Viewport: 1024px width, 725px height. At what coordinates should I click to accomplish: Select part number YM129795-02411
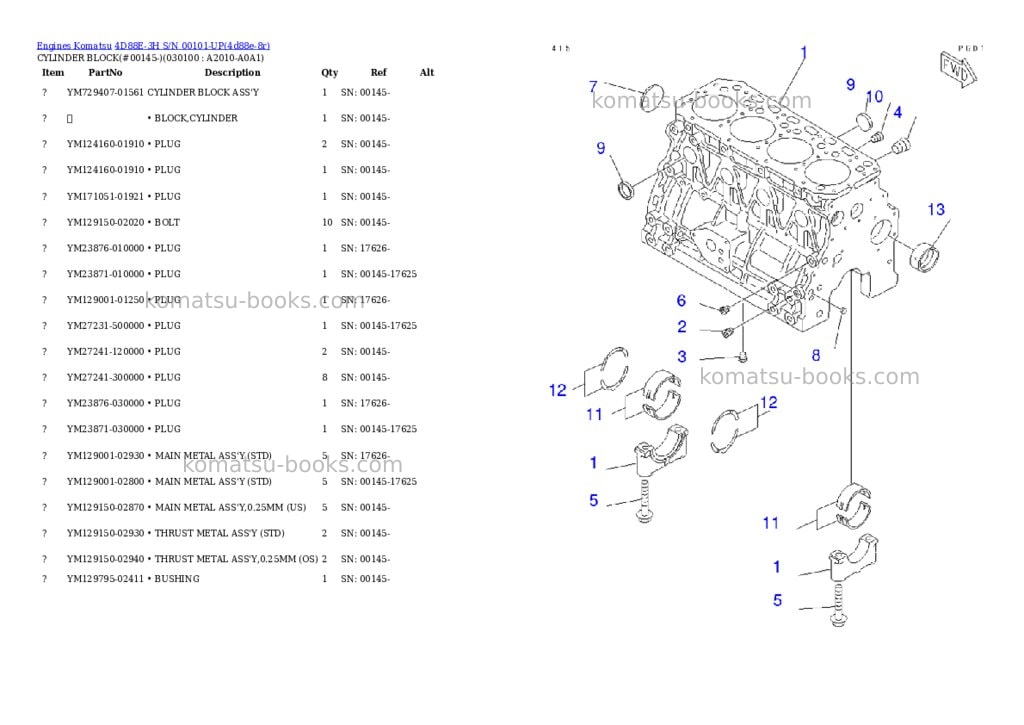pos(105,579)
